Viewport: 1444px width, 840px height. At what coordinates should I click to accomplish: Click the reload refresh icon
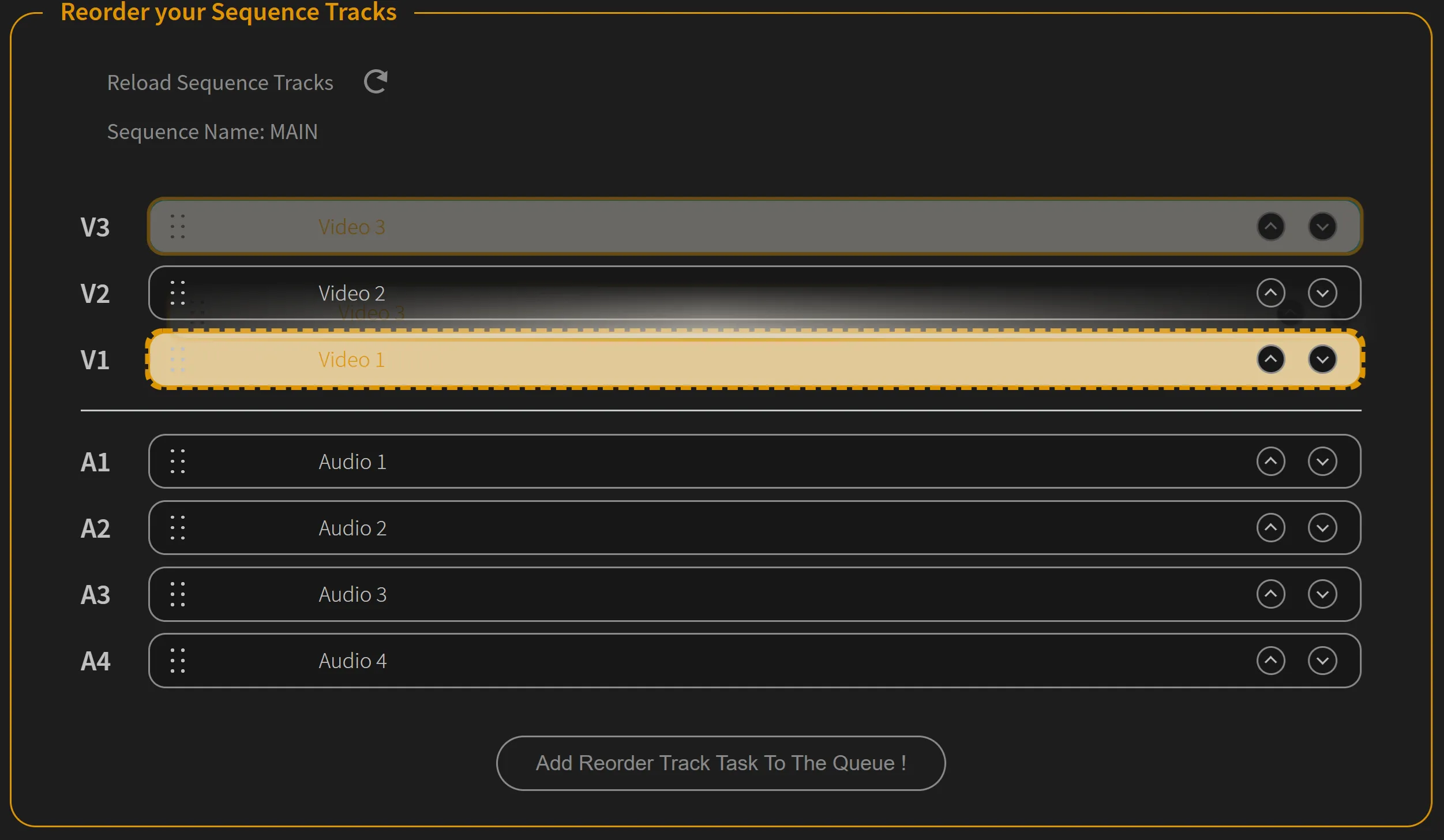[375, 81]
